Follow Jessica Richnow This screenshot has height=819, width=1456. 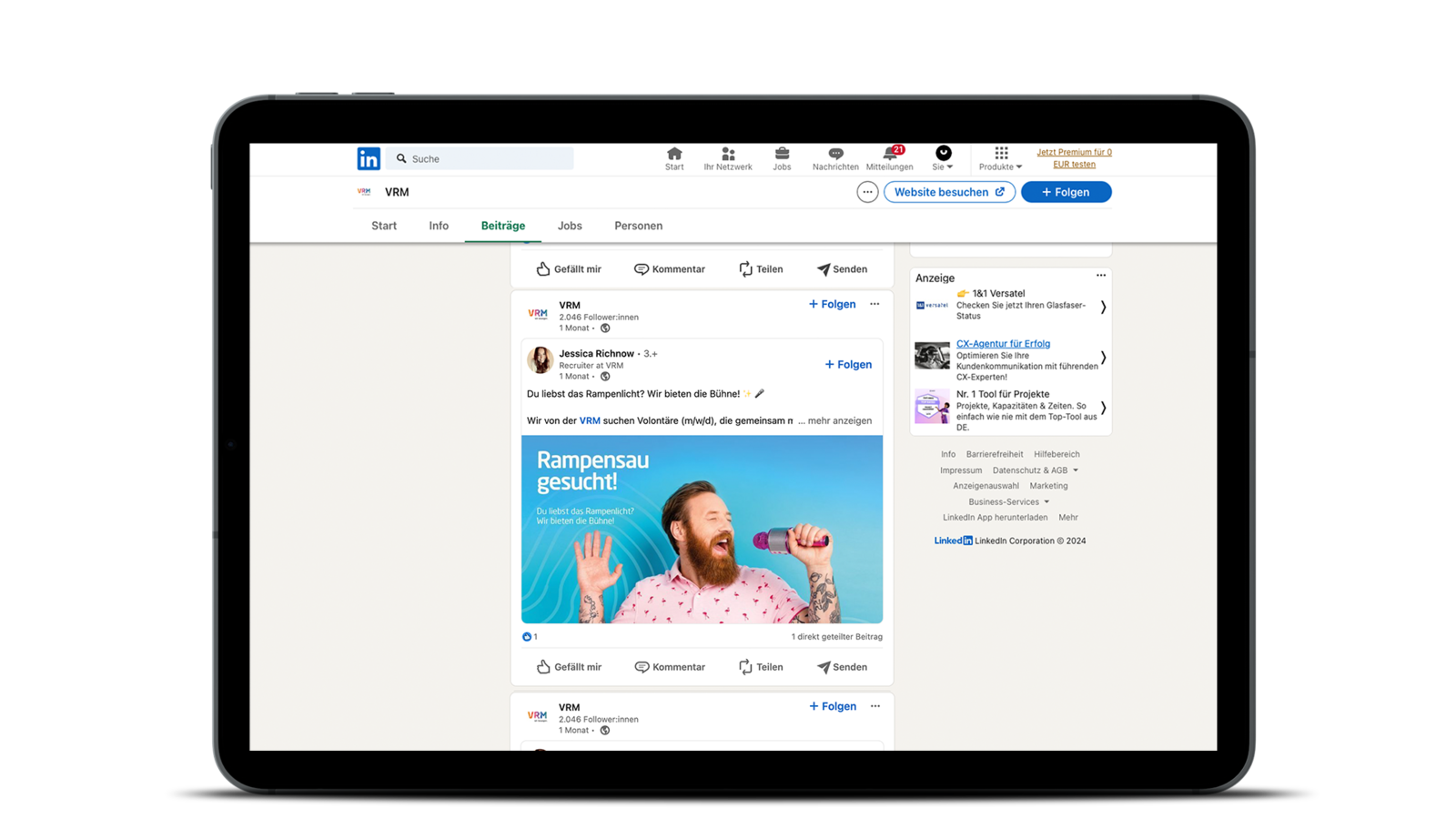[848, 364]
